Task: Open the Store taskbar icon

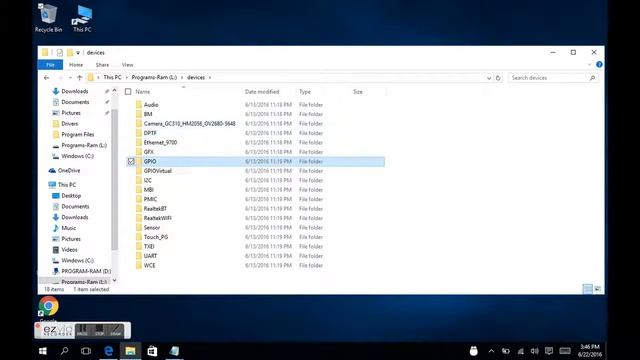Action: pos(152,351)
